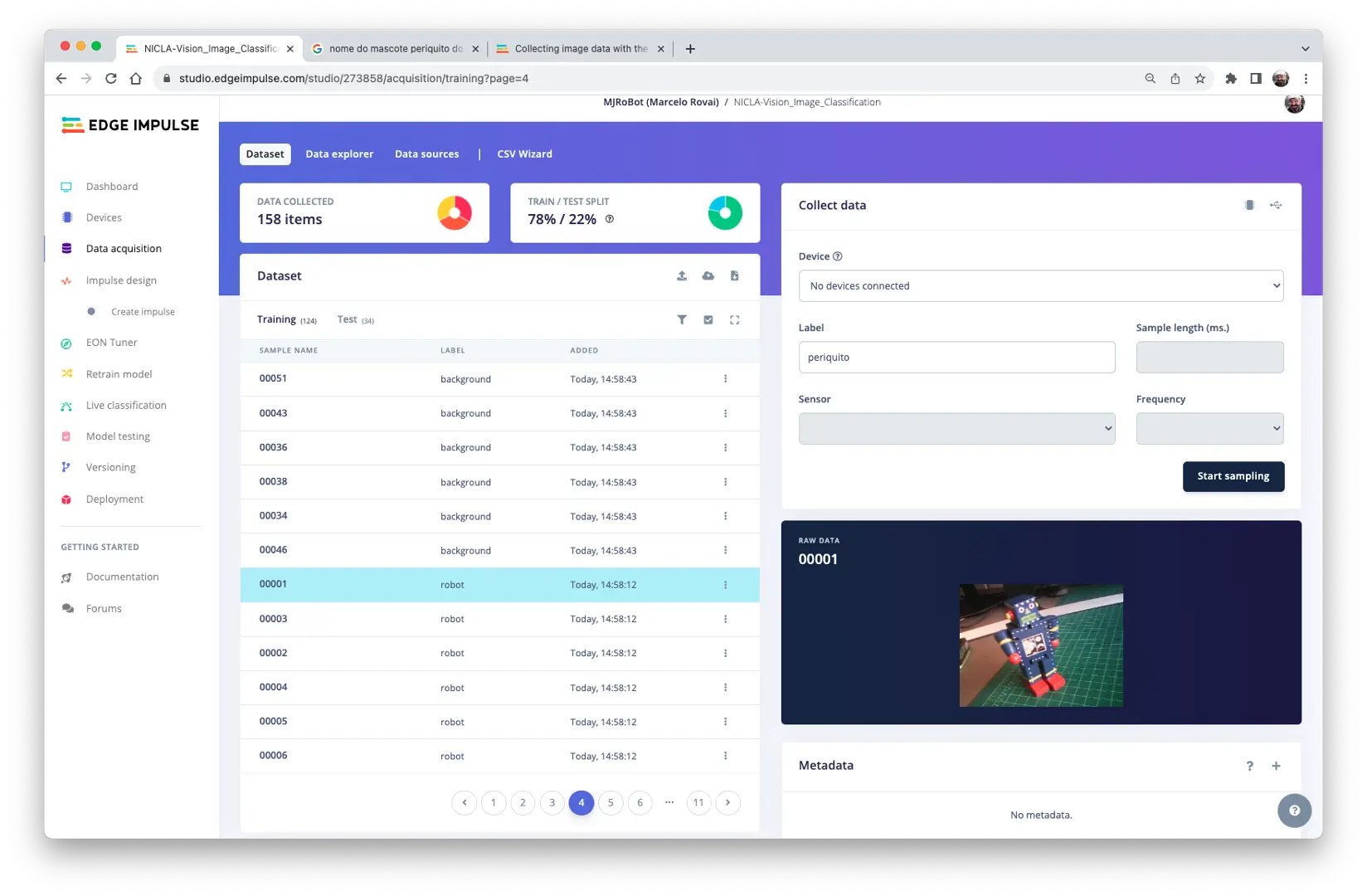Viewport: 1367px width, 896px height.
Task: Click the cloud export icon in Dataset header
Action: click(x=708, y=276)
